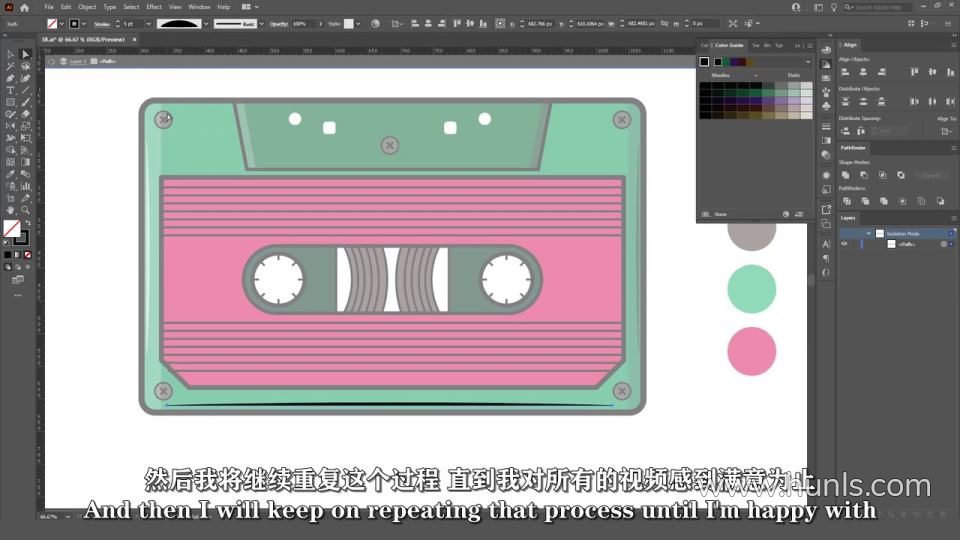The height and width of the screenshot is (540, 960).
Task: Open the harmony rules dropdown in Color Guide
Action: coord(808,62)
